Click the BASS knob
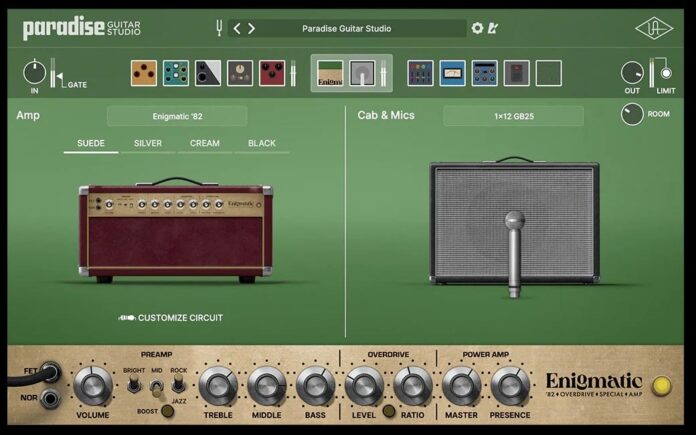Viewport: 696px width, 435px height. (x=315, y=386)
